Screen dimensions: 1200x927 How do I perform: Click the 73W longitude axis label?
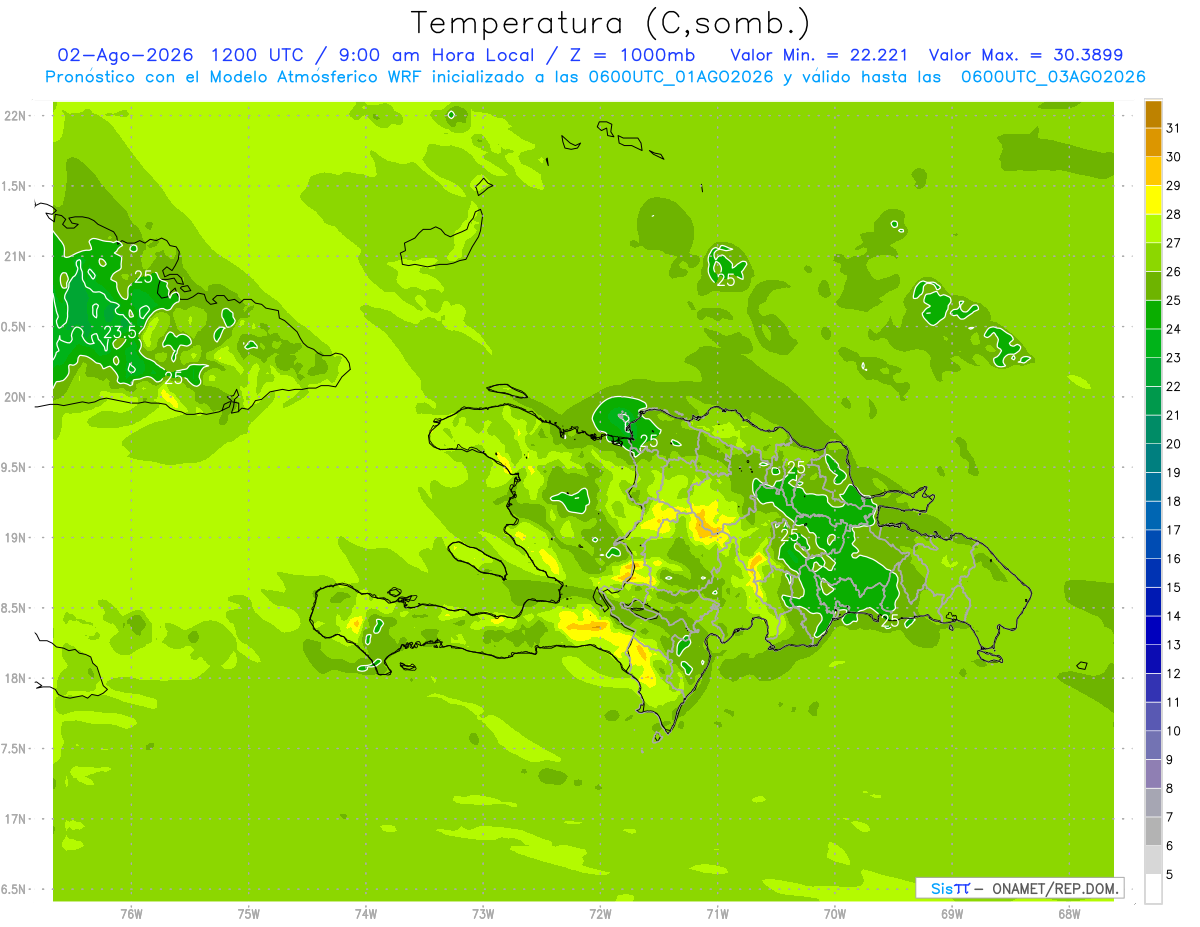[x=483, y=914]
